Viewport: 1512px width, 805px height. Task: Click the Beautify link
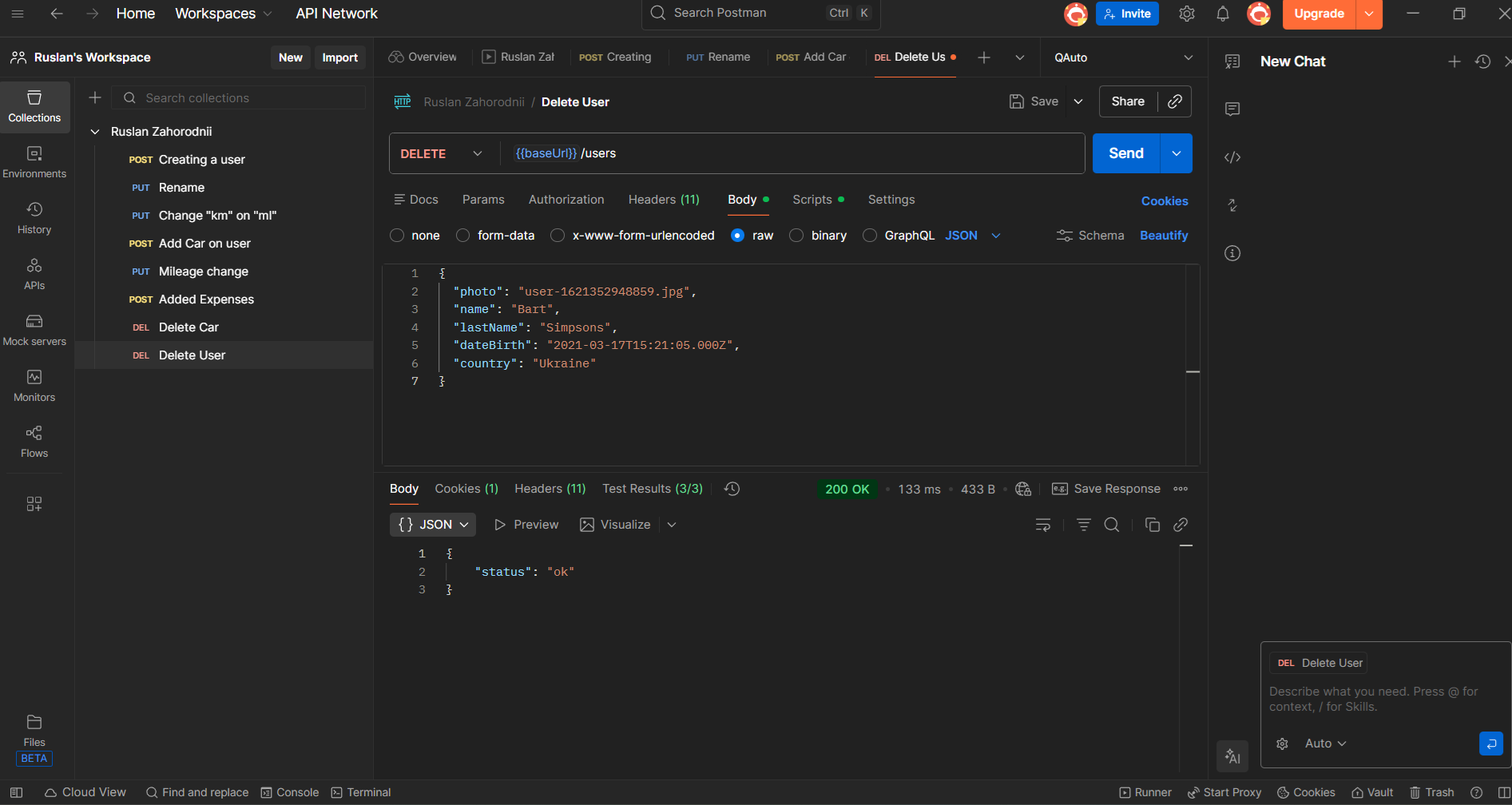(x=1164, y=236)
